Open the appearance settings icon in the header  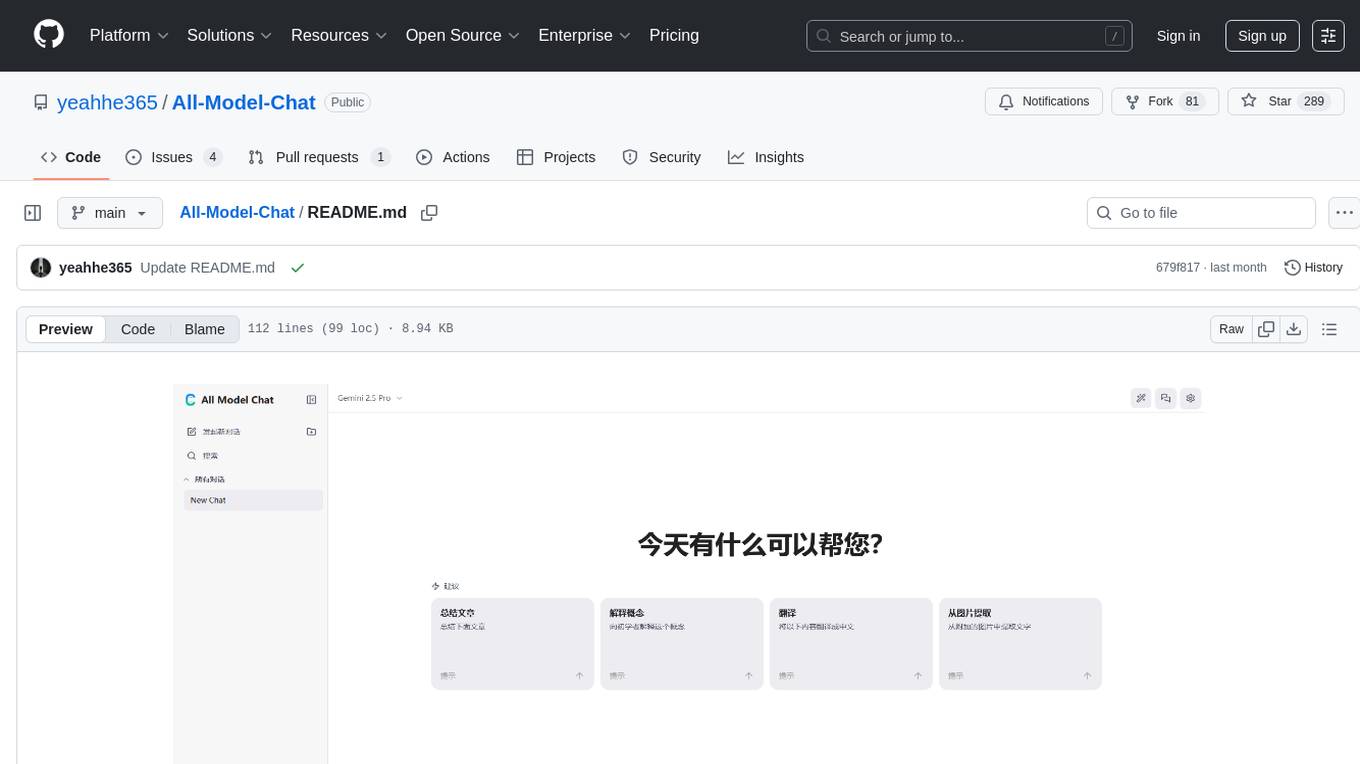(1328, 36)
